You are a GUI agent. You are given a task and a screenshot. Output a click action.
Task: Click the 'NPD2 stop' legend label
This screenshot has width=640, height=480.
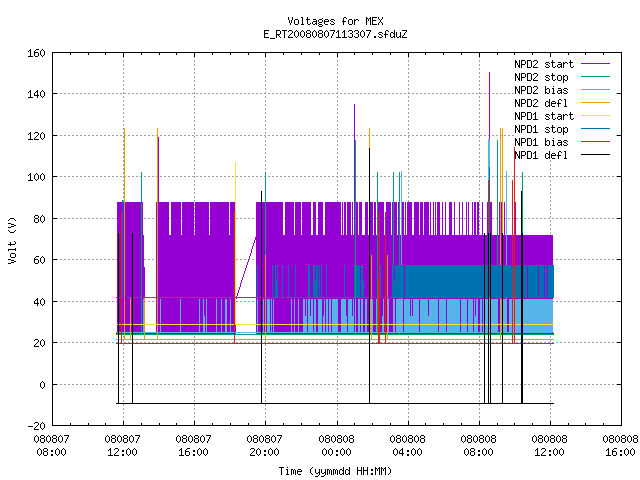point(541,77)
